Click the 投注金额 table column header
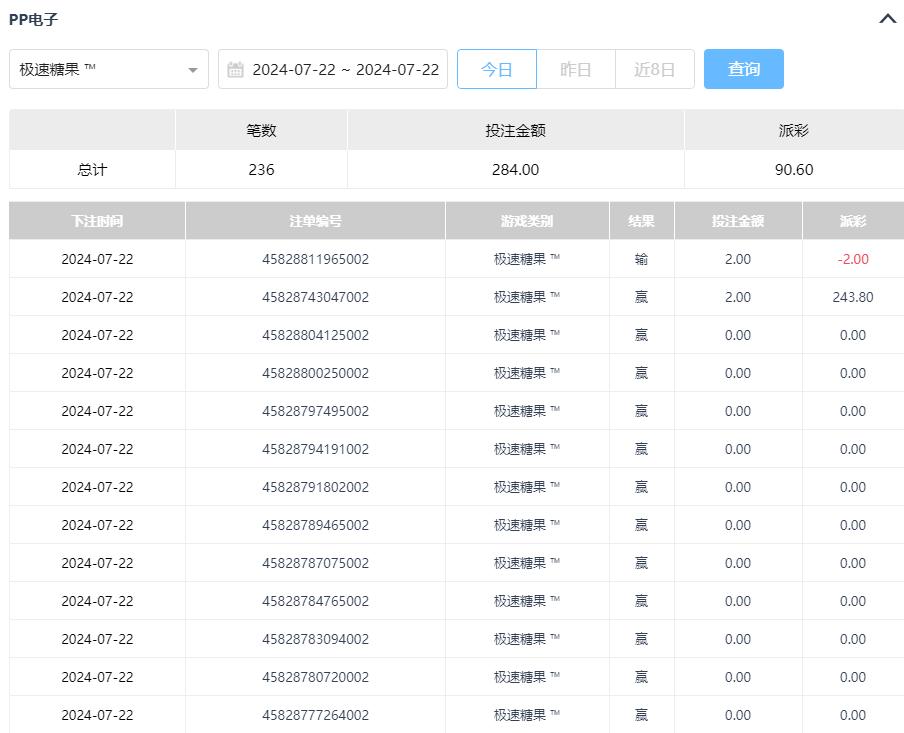The height and width of the screenshot is (733, 904). [x=738, y=221]
